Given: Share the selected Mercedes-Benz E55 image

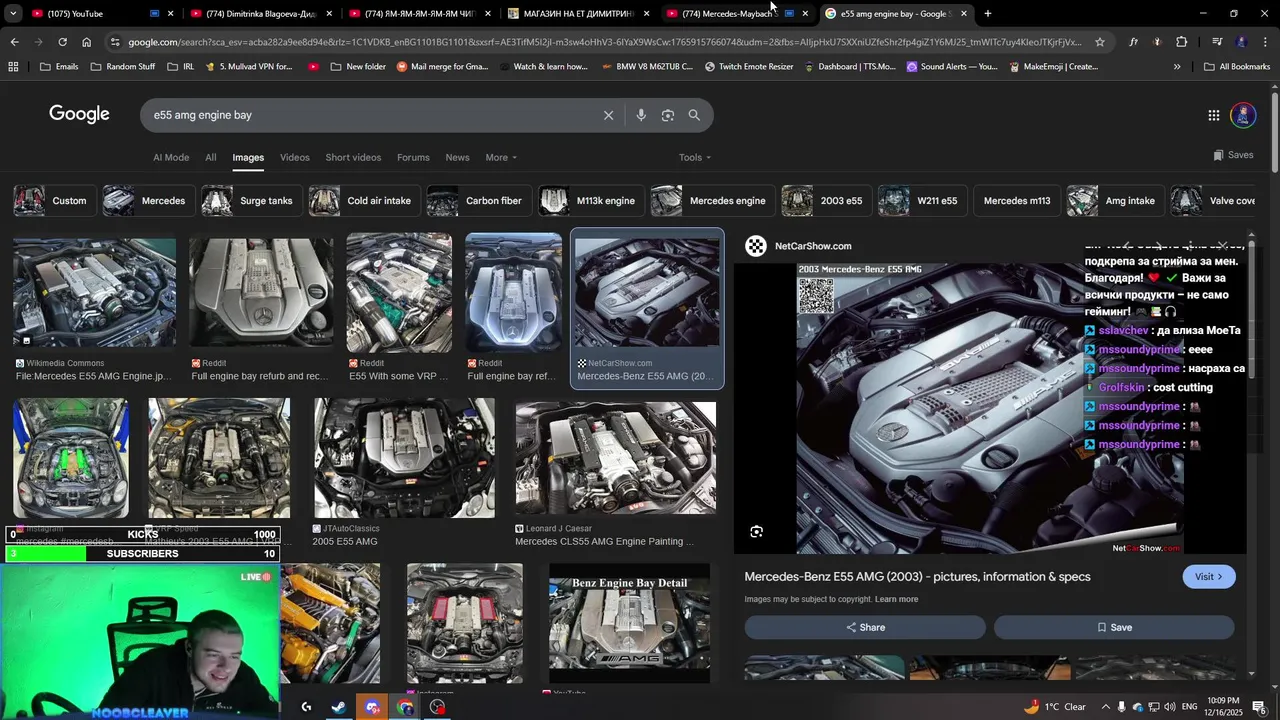Looking at the screenshot, I should click(865, 627).
